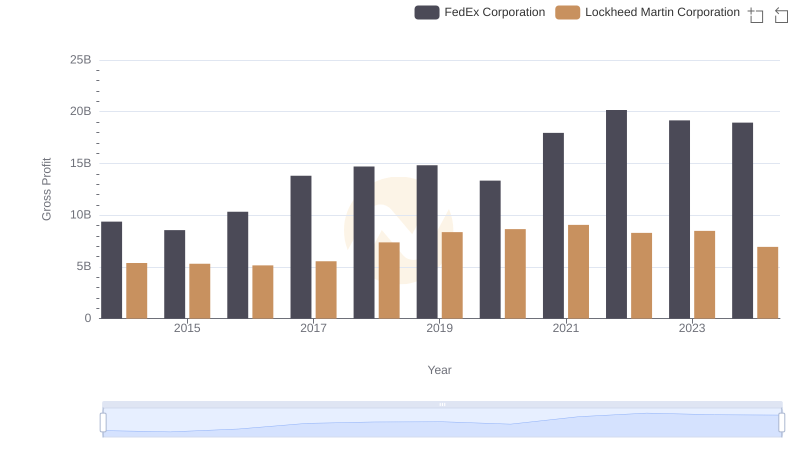The image size is (800, 461).
Task: Click the data zoom top drag bar
Action: [x=442, y=404]
